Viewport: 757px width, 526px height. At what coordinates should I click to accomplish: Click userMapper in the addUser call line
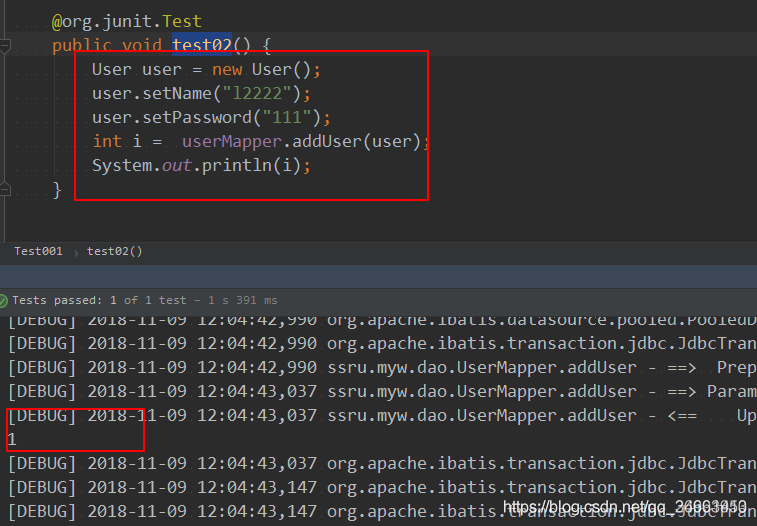232,141
